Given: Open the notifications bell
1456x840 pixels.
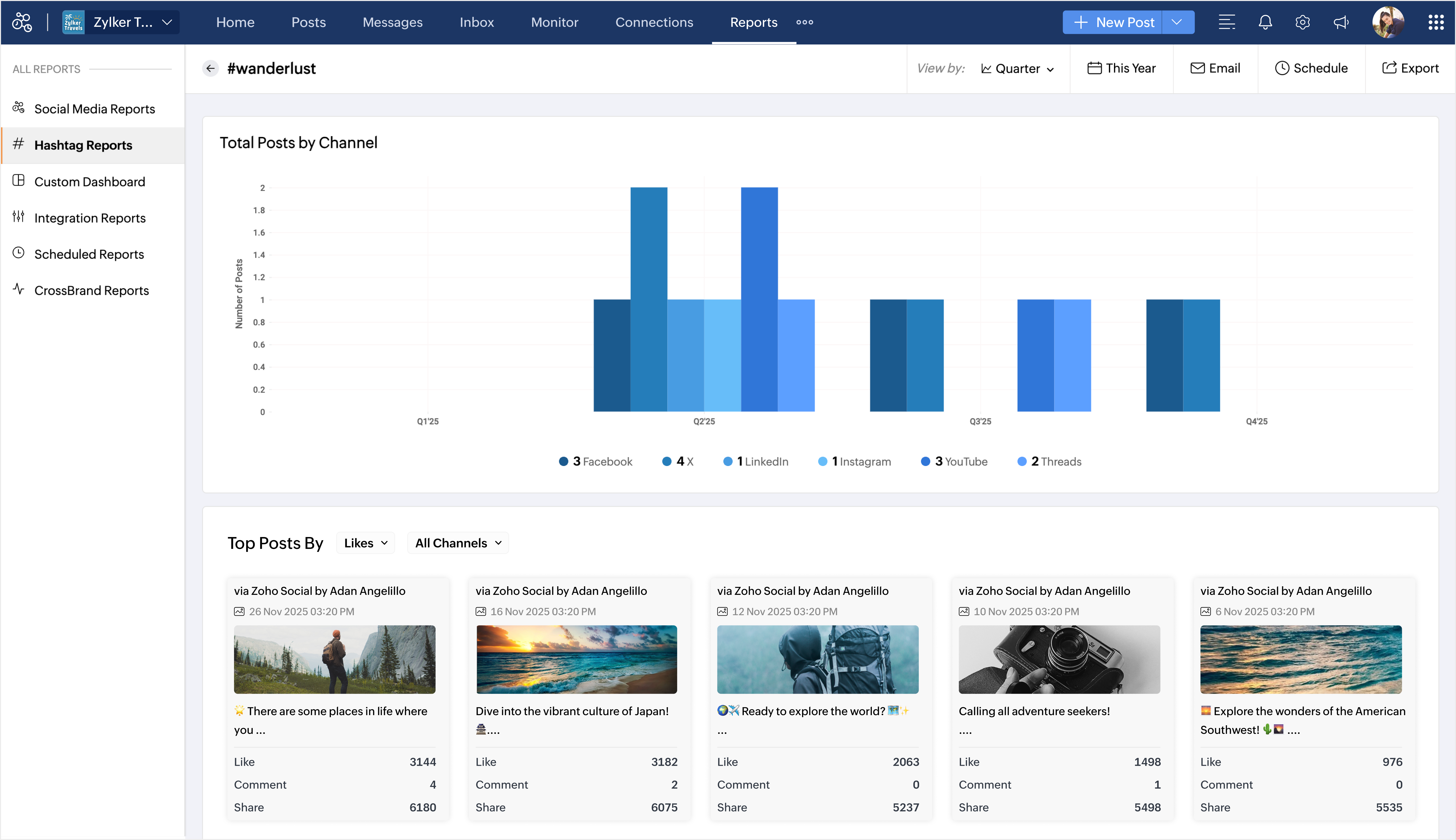Looking at the screenshot, I should click(x=1264, y=22).
